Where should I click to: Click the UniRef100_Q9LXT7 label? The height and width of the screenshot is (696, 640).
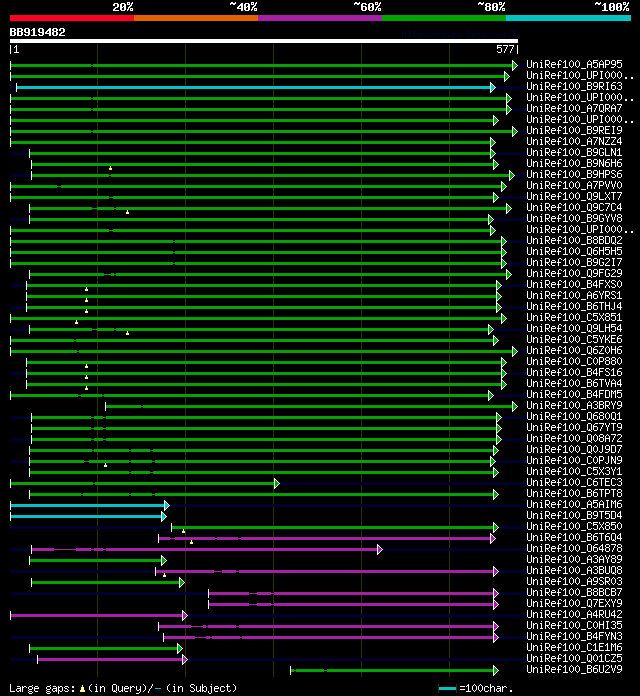574,196
